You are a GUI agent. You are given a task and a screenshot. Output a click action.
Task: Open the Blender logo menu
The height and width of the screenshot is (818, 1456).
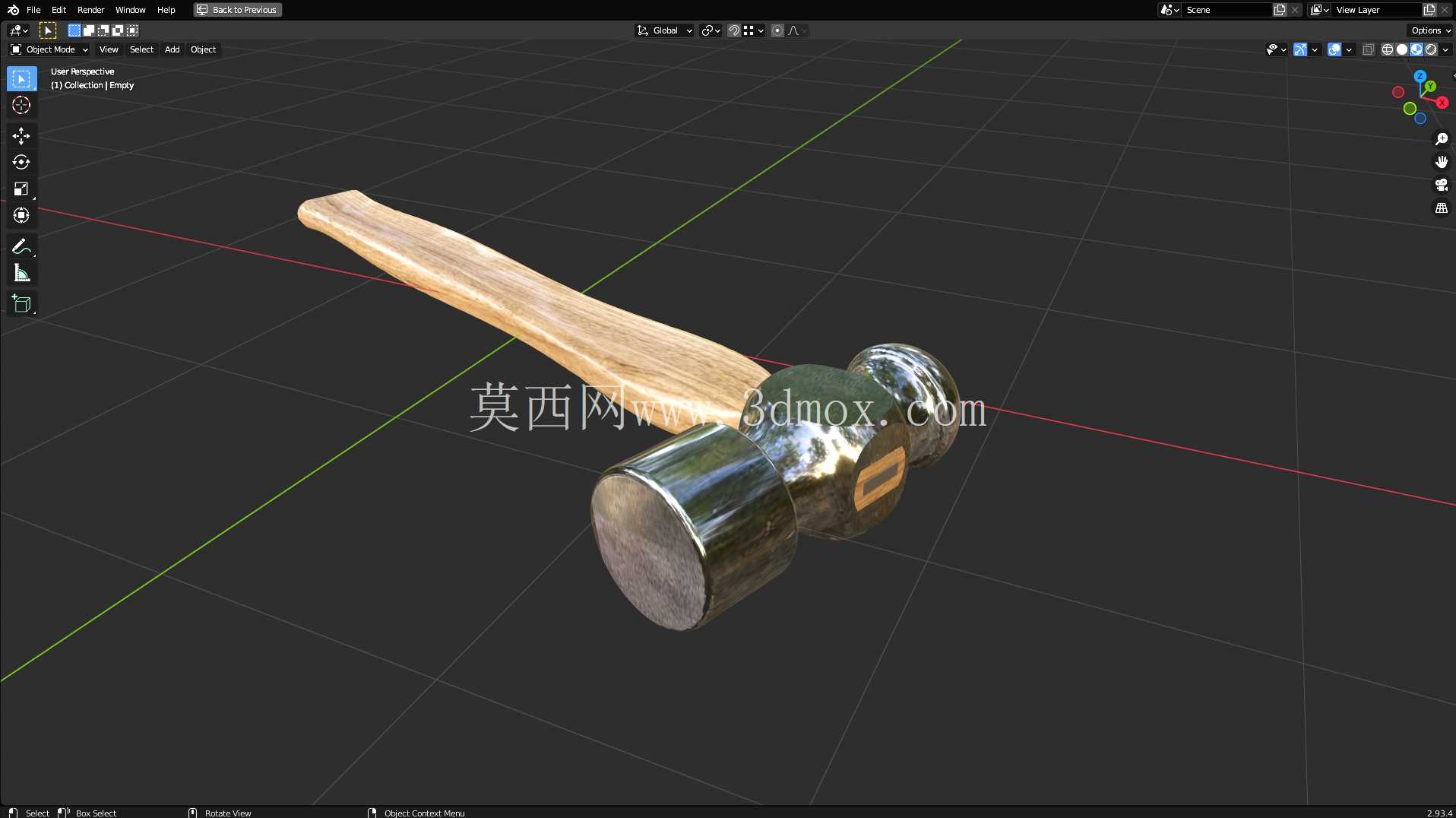point(13,10)
